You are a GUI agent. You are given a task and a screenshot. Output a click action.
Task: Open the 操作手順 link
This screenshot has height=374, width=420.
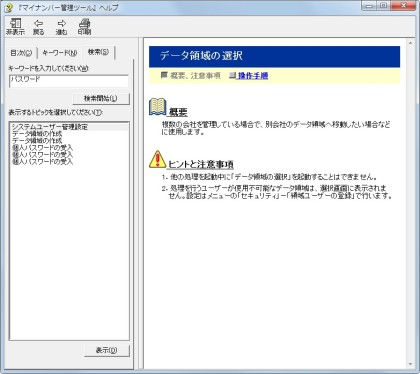click(253, 76)
